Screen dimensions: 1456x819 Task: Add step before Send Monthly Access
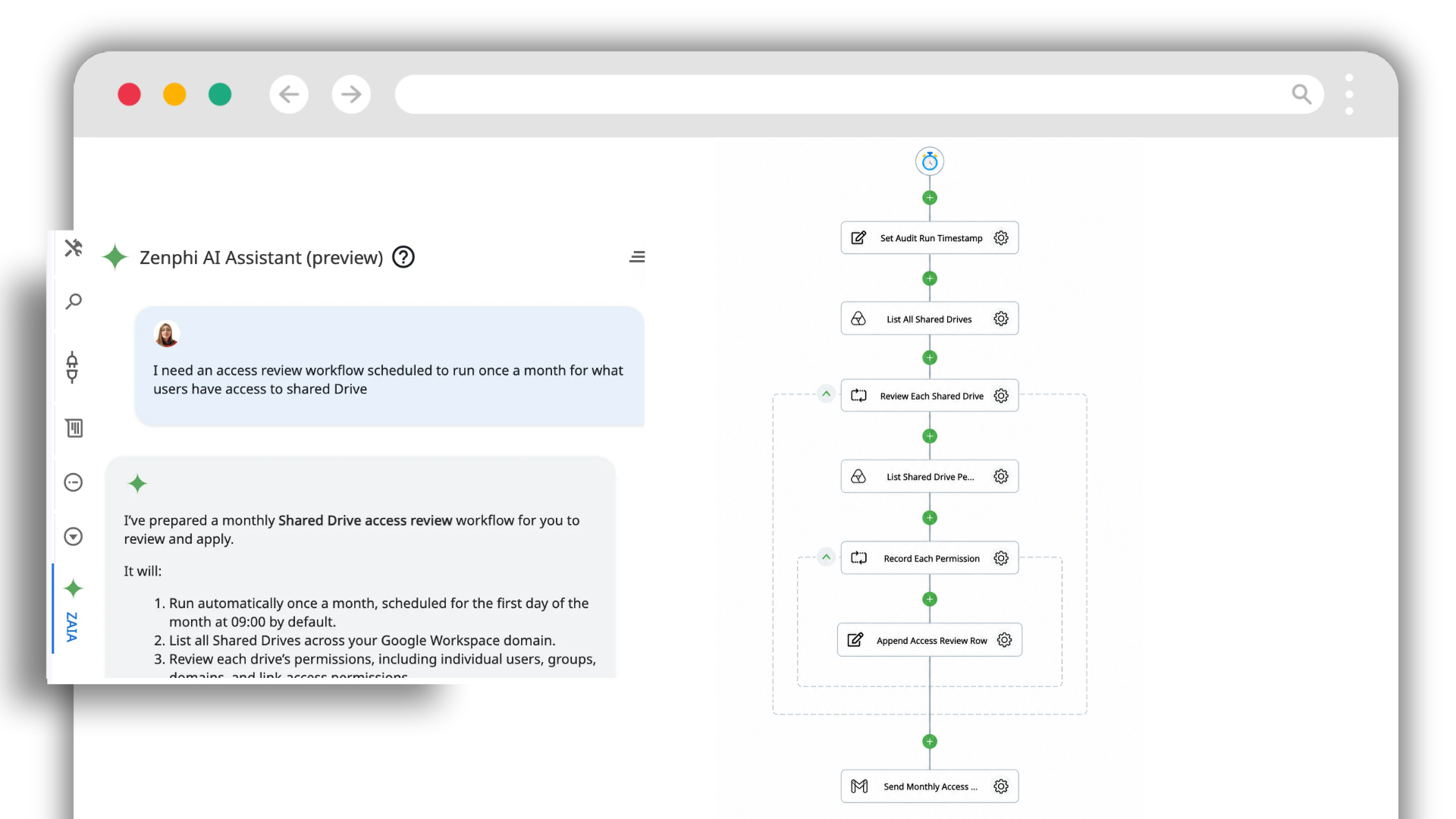coord(930,742)
